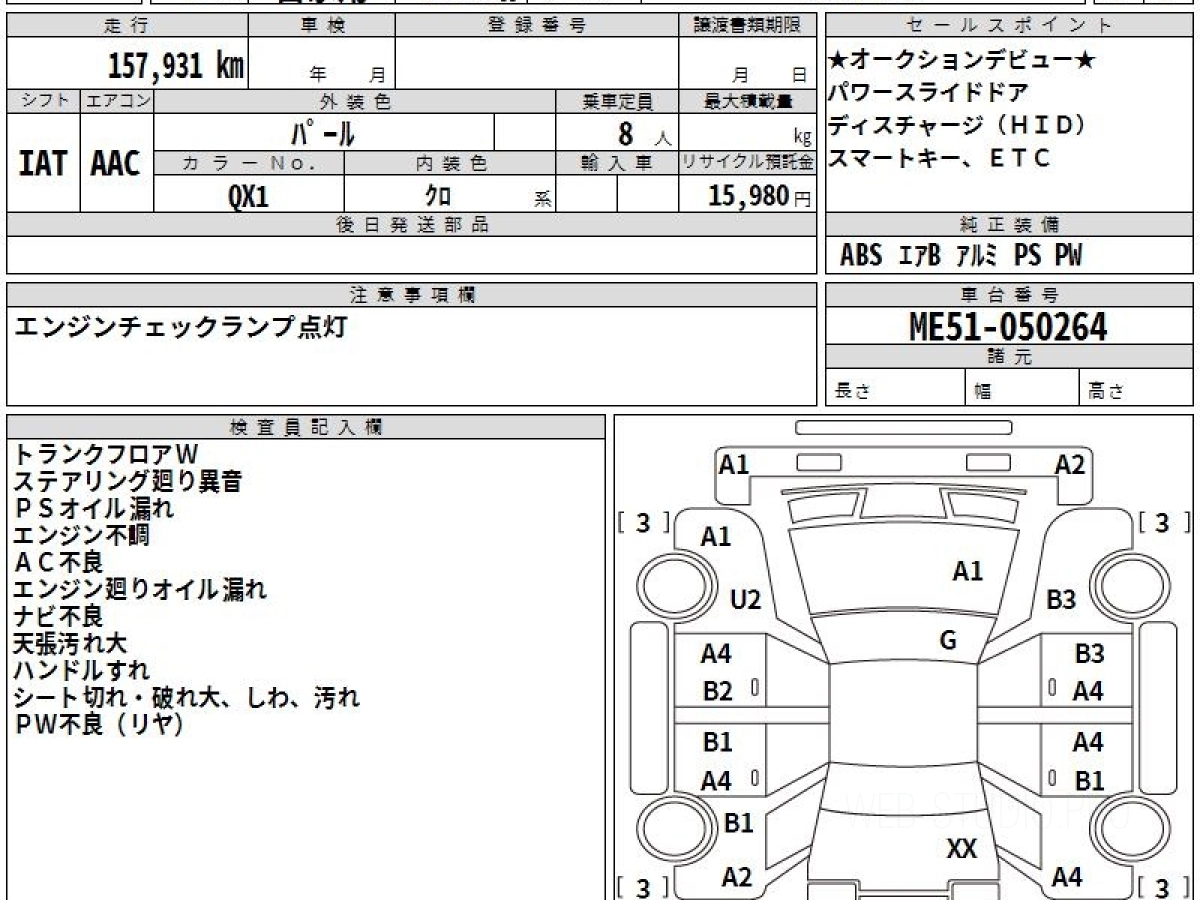Select the ディスチャージ（HID） line
The width and height of the screenshot is (1200, 900).
pos(958,126)
